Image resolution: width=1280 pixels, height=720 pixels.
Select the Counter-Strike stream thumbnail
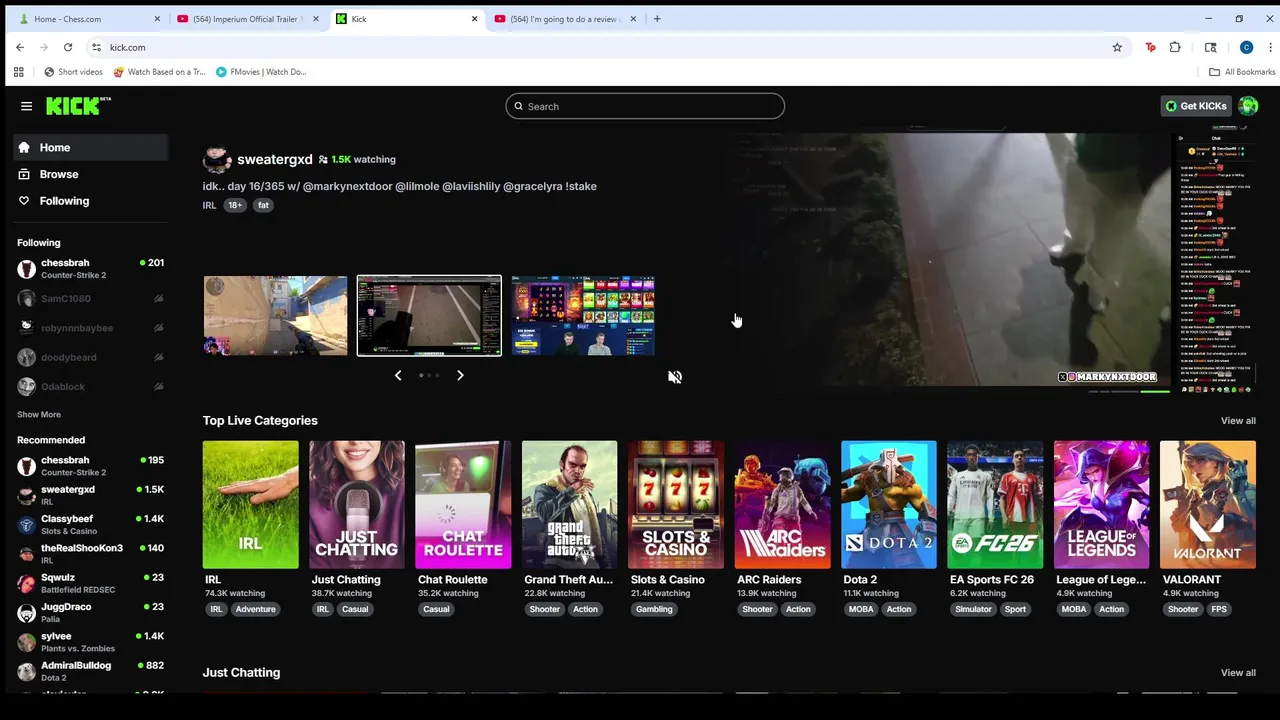[x=275, y=316]
